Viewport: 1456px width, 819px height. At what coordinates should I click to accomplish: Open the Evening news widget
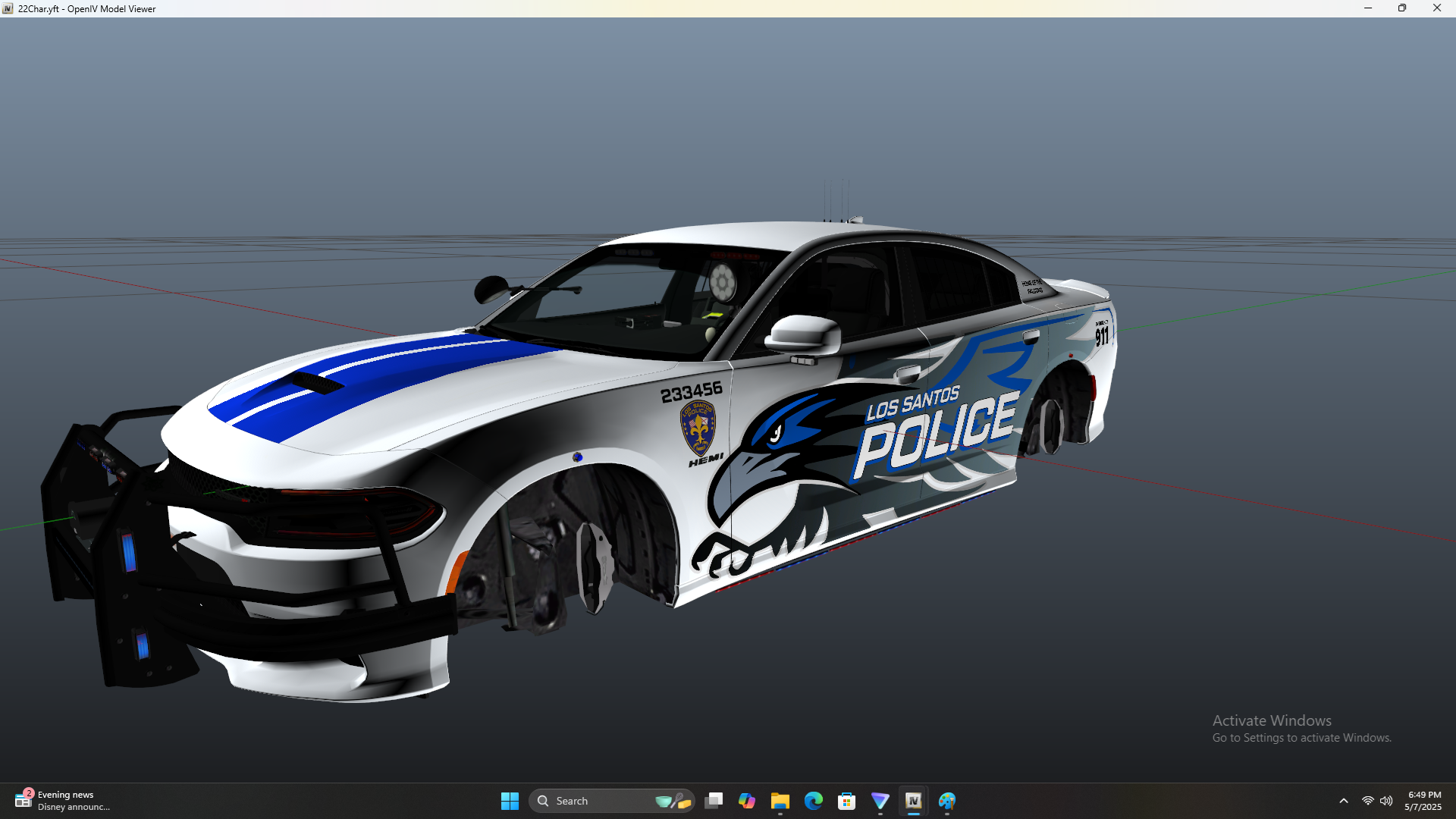[62, 801]
